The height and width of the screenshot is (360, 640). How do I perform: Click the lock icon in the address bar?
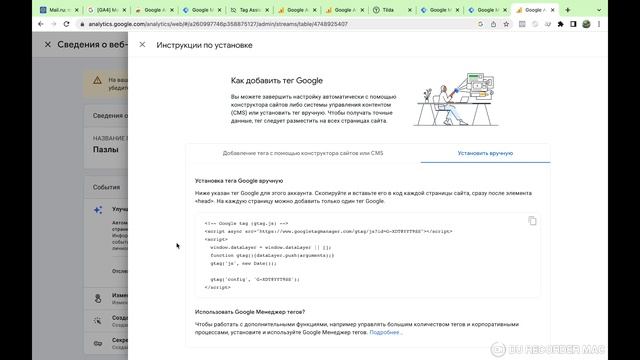coord(82,24)
